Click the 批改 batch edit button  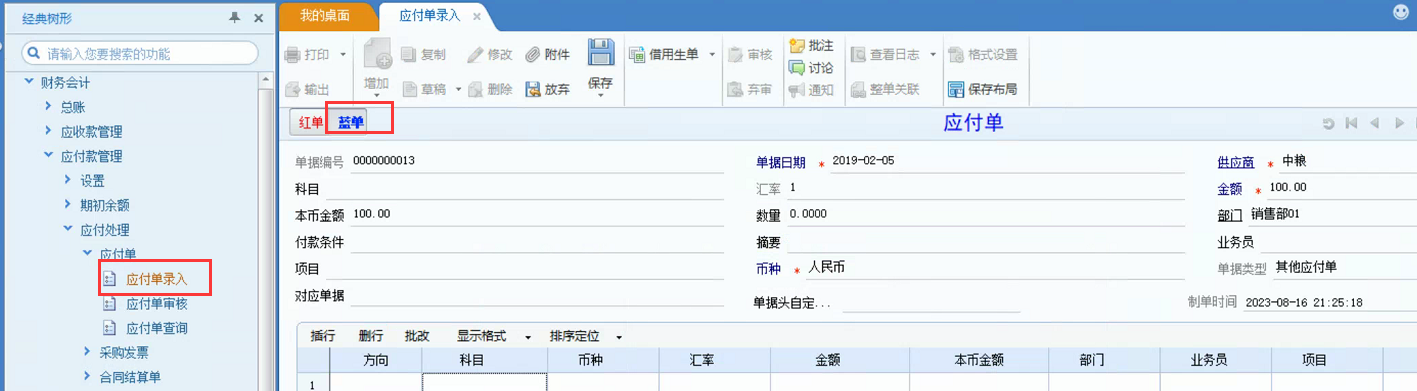click(x=417, y=336)
